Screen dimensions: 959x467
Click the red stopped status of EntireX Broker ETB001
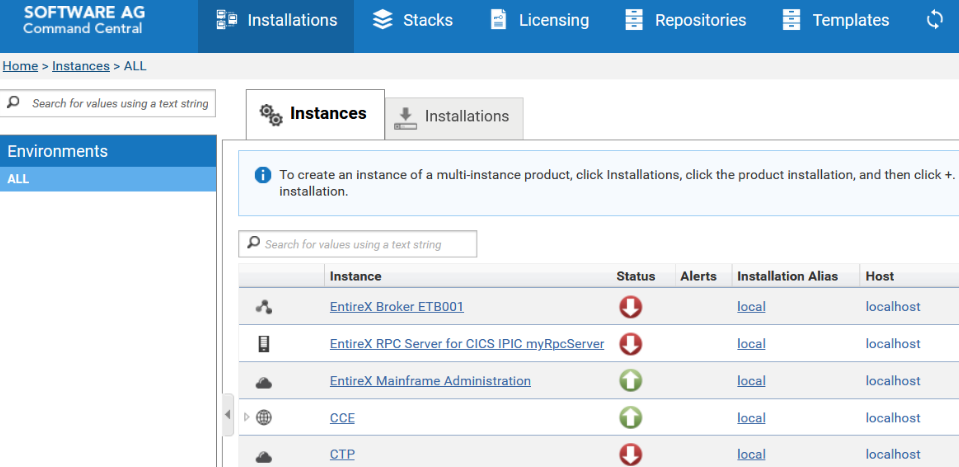pos(630,306)
